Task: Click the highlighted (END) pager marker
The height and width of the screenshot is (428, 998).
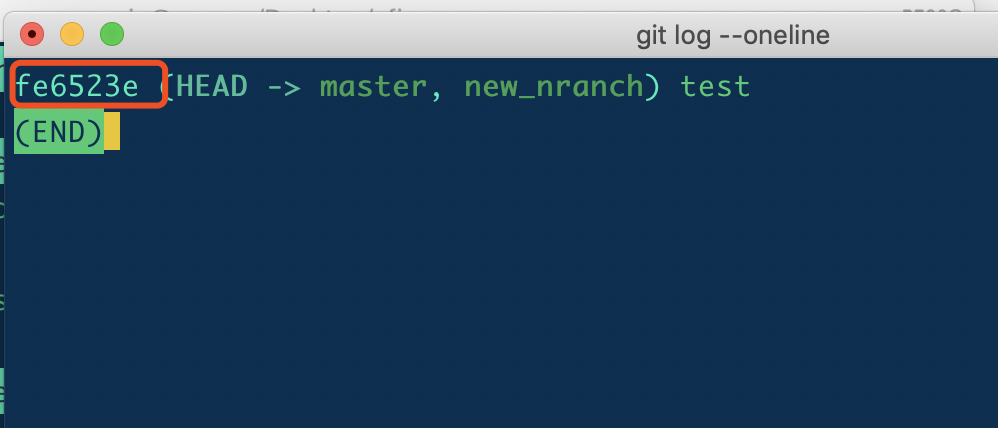Action: point(59,131)
